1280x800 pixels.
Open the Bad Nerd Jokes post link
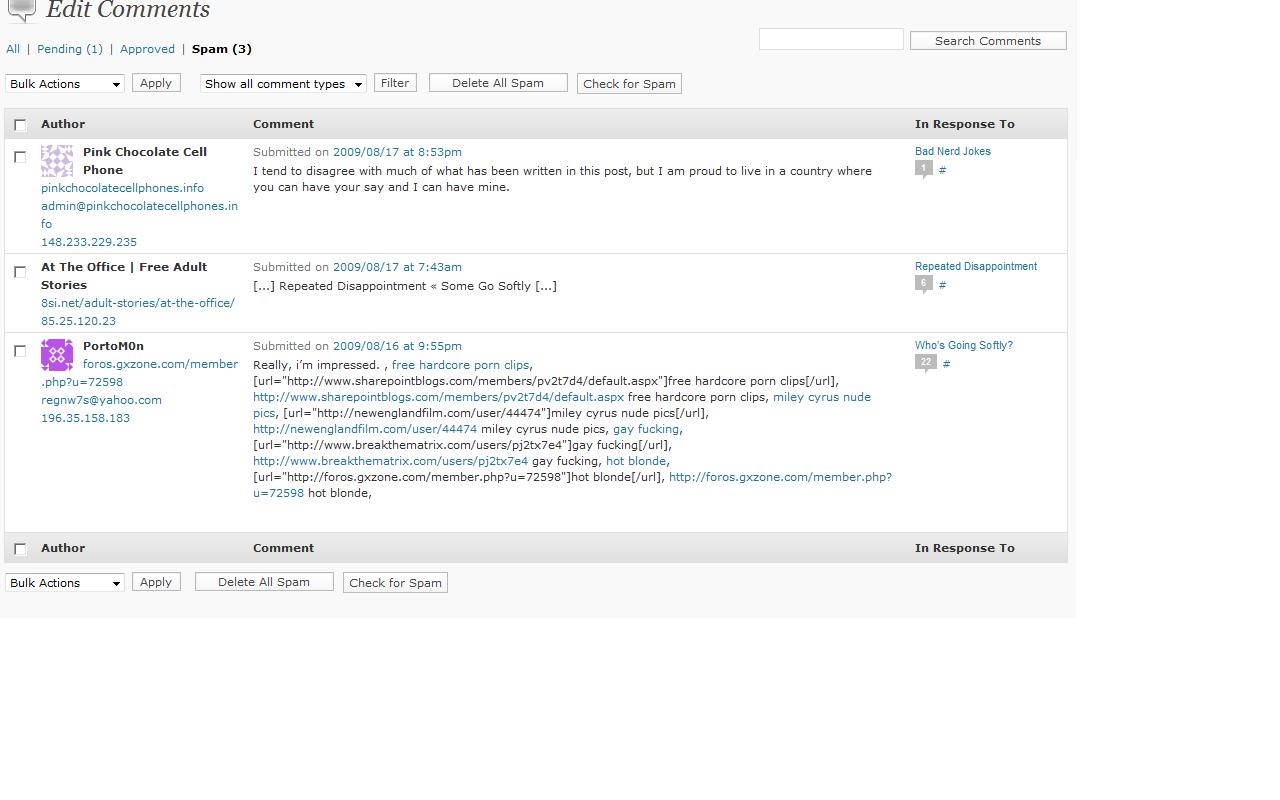952,152
